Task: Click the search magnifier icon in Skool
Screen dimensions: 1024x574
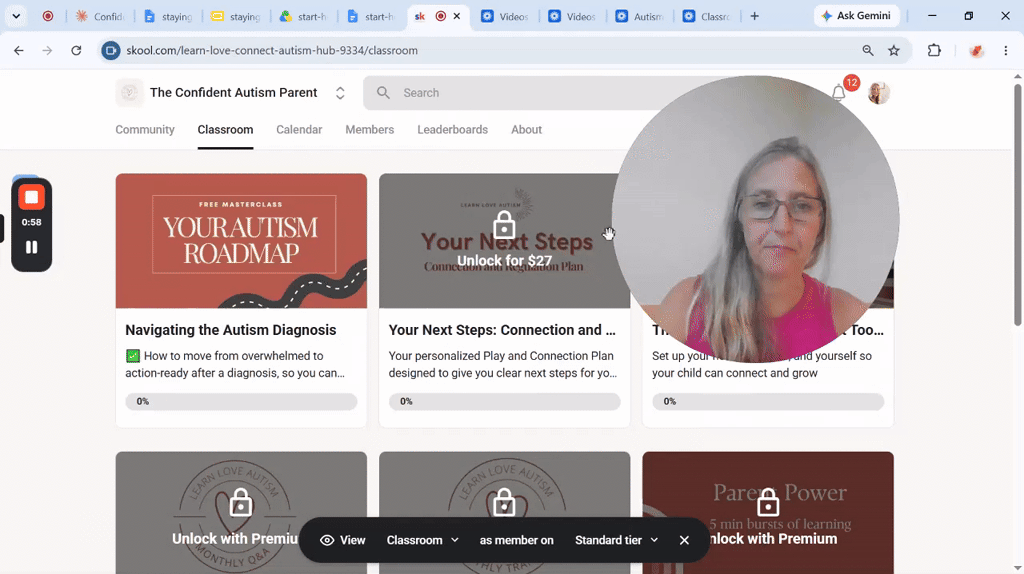Action: point(383,93)
